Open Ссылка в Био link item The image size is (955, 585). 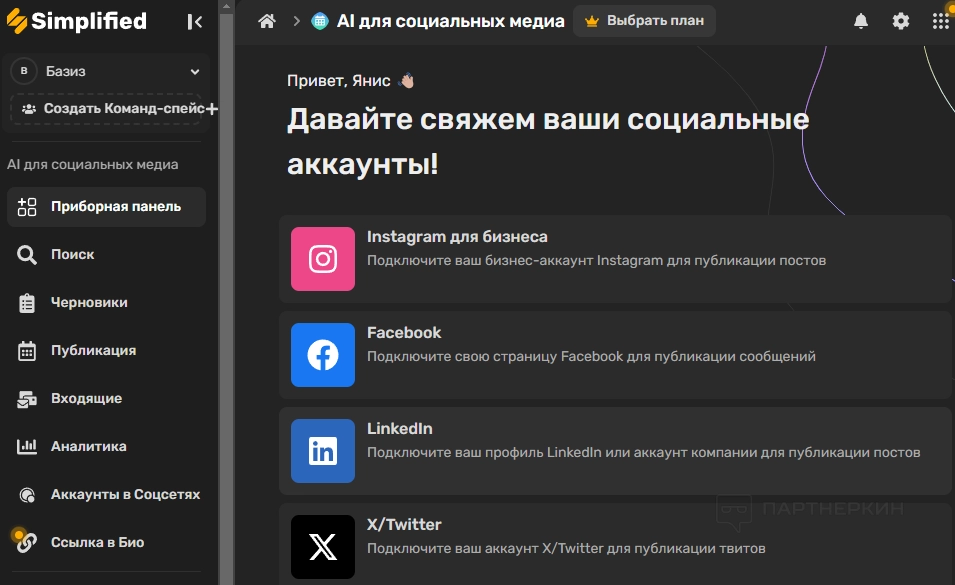pyautogui.click(x=97, y=543)
